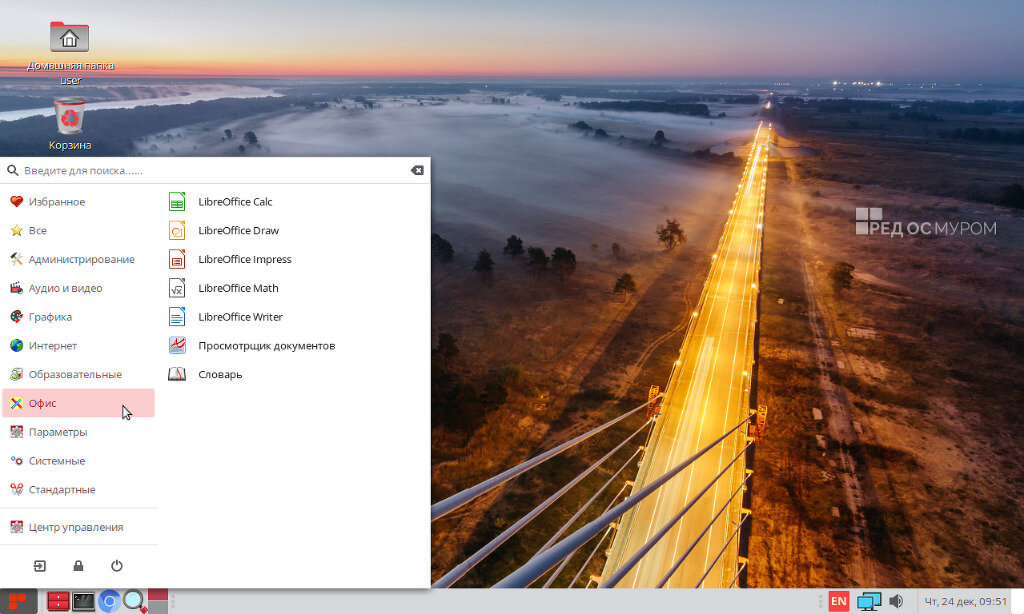The image size is (1024, 614).
Task: Select the Избранное category
Action: coord(78,202)
